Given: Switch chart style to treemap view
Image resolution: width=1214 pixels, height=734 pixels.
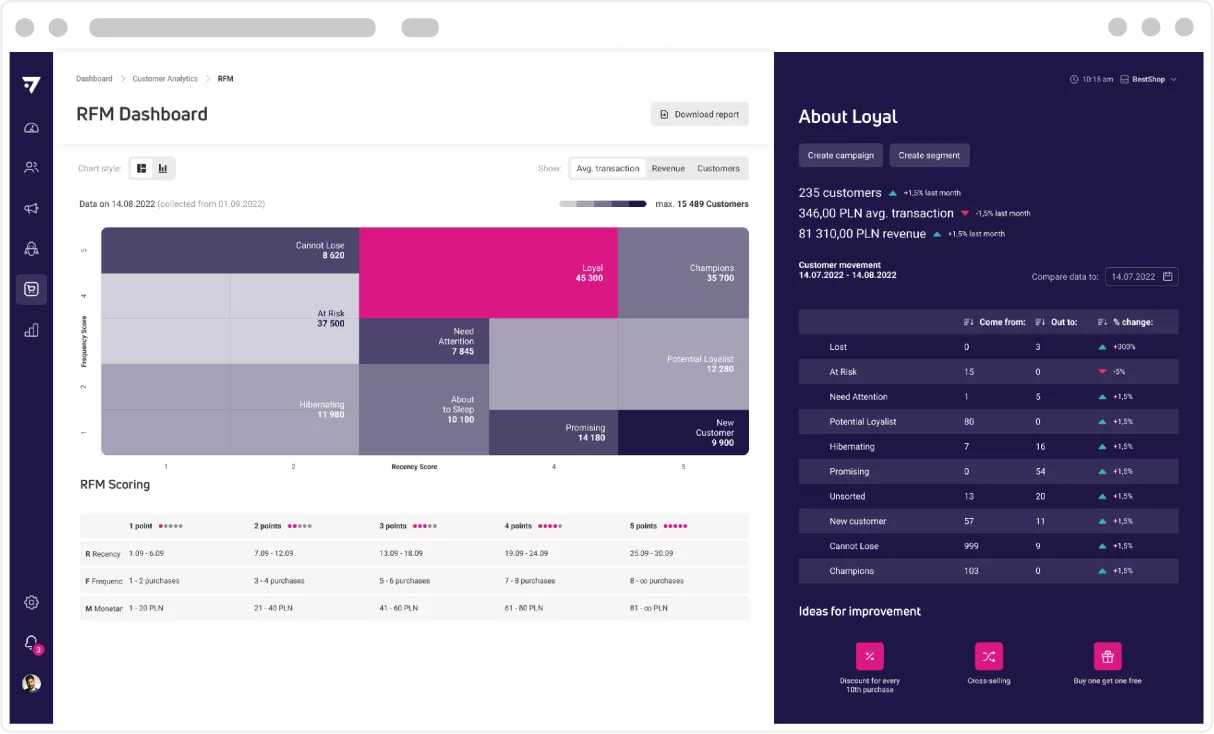Looking at the screenshot, I should point(142,168).
